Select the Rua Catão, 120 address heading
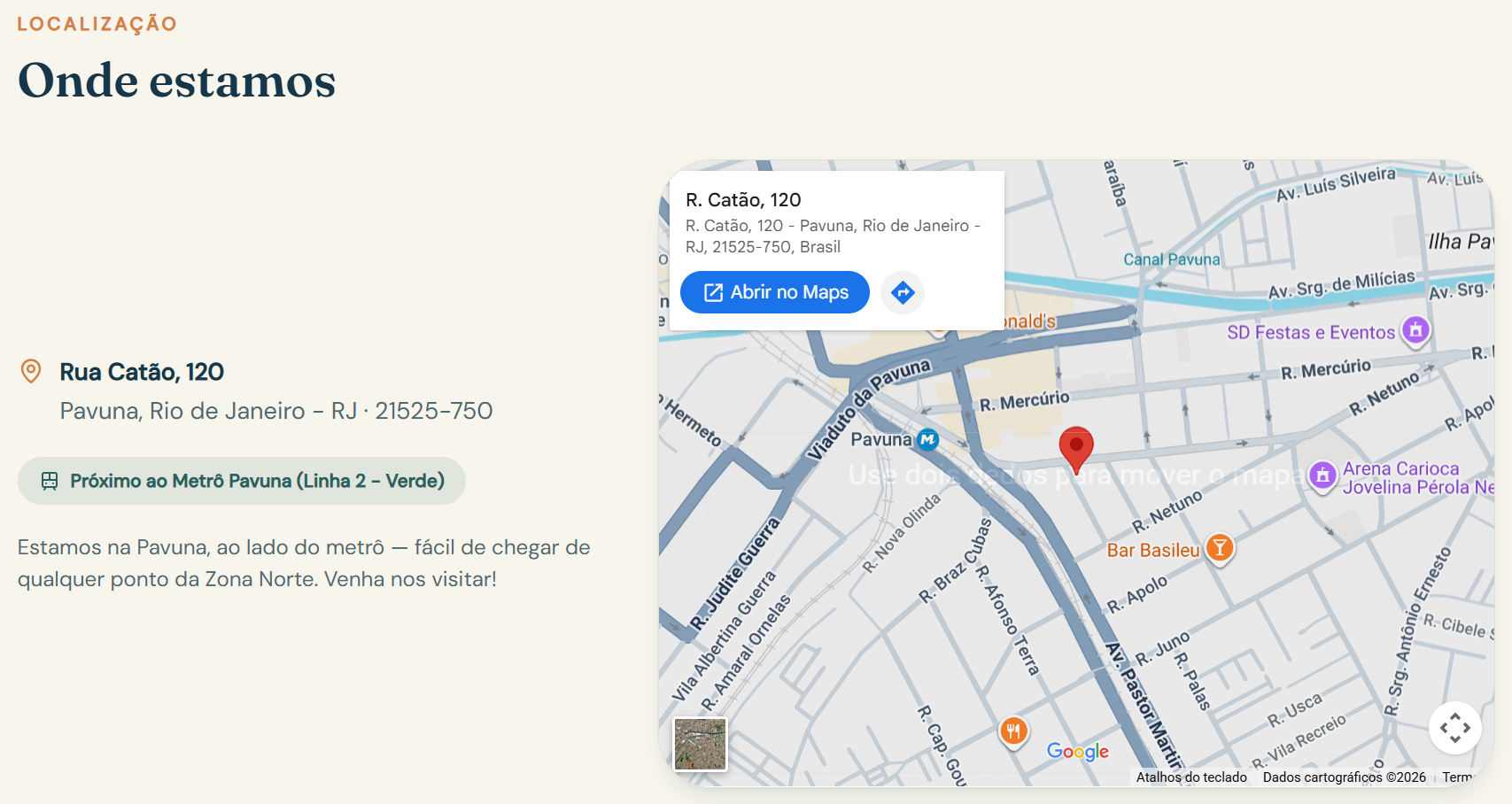This screenshot has height=804, width=1512. click(x=142, y=372)
